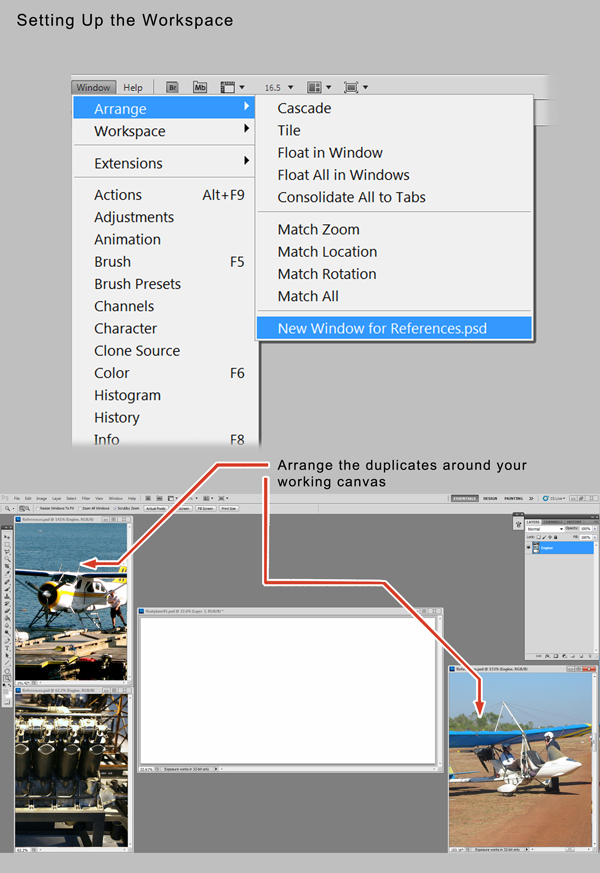The height and width of the screenshot is (873, 600).
Task: Open the 16.5 zoom level dropdown
Action: point(290,87)
